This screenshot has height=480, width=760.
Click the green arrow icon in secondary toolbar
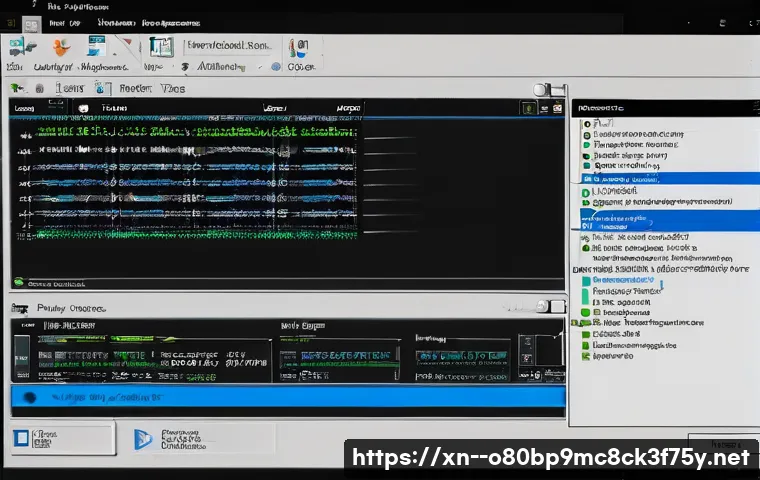point(17,88)
